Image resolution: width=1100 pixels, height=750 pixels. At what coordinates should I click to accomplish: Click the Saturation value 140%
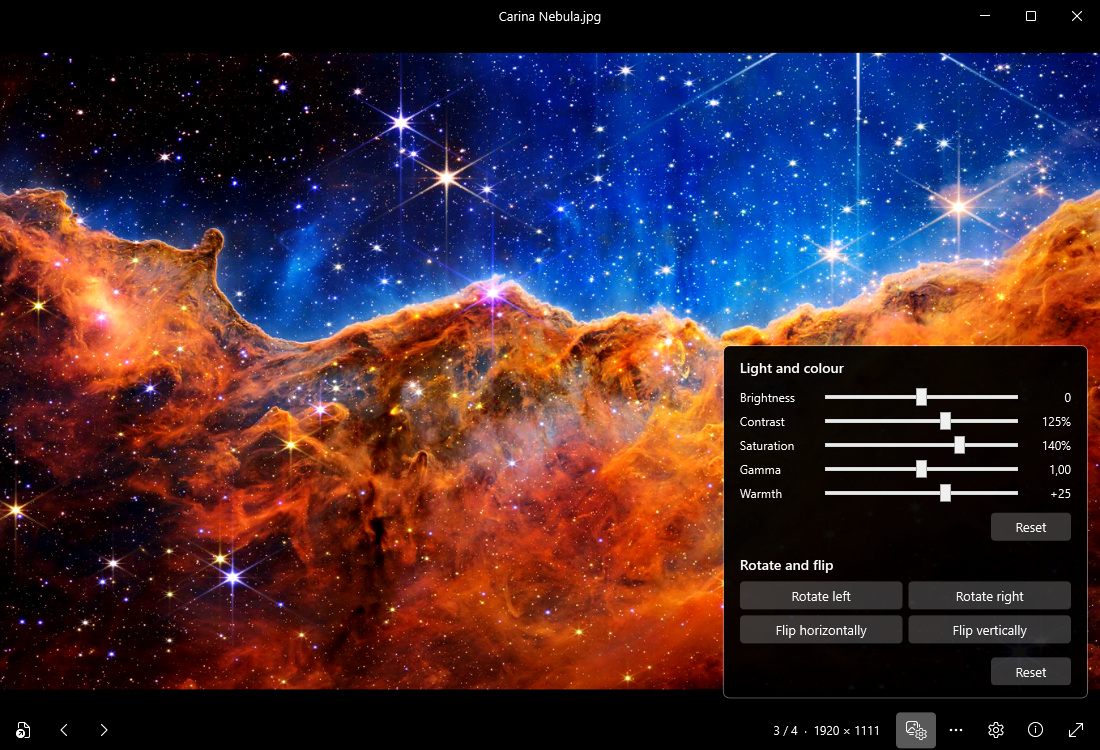[1056, 446]
